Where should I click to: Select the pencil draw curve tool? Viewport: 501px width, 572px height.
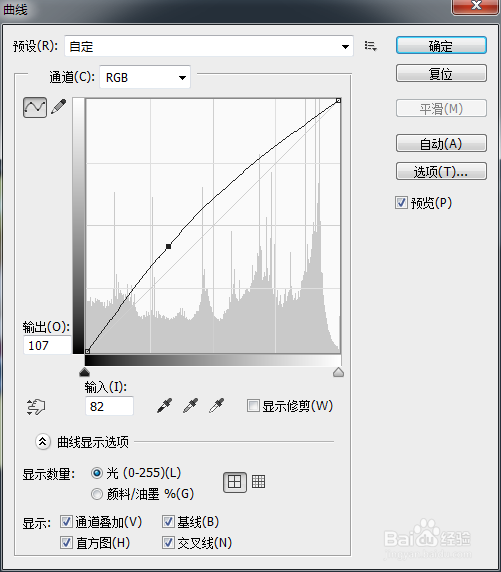[59, 107]
